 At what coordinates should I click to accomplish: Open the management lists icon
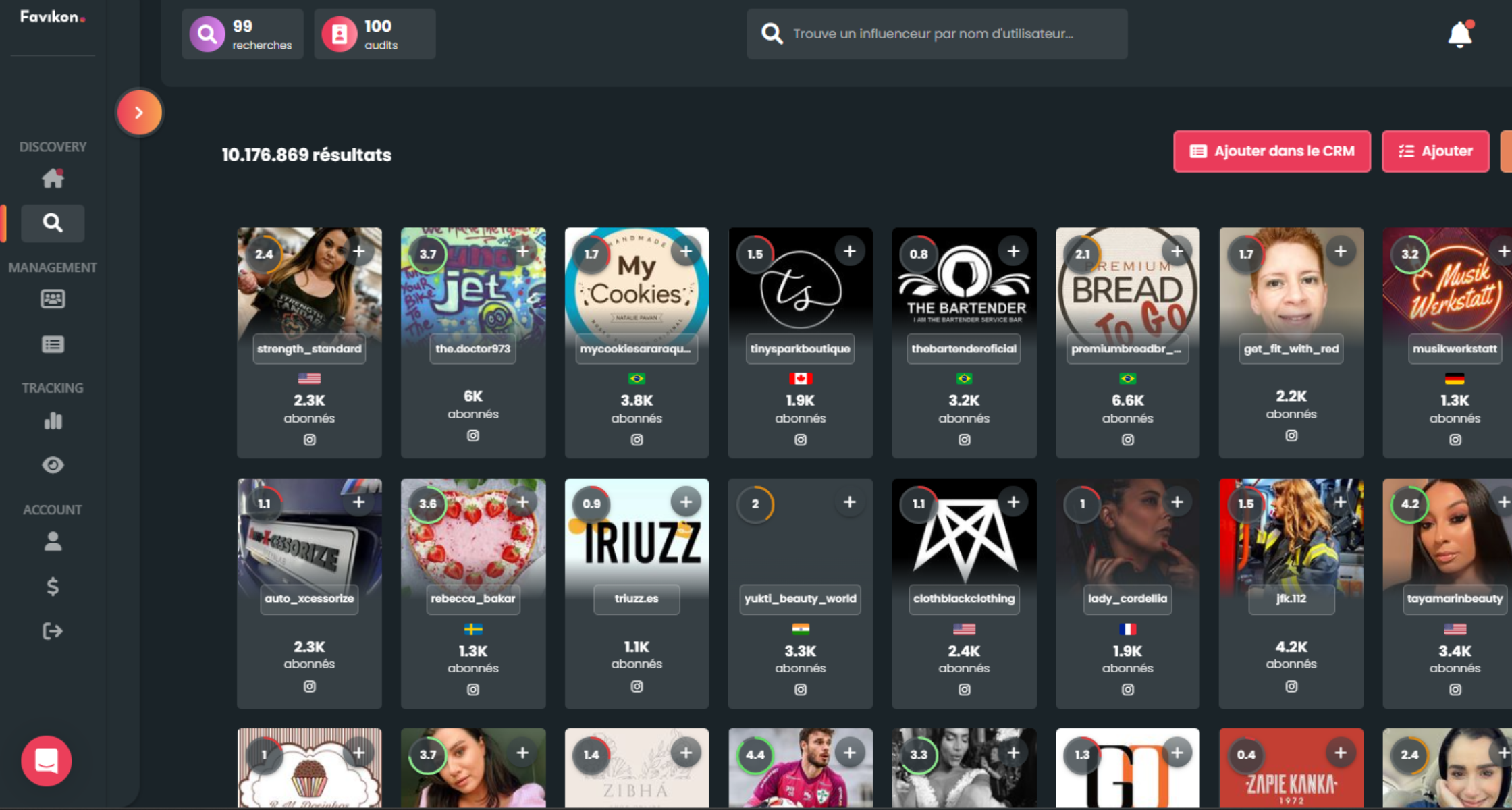(x=53, y=344)
